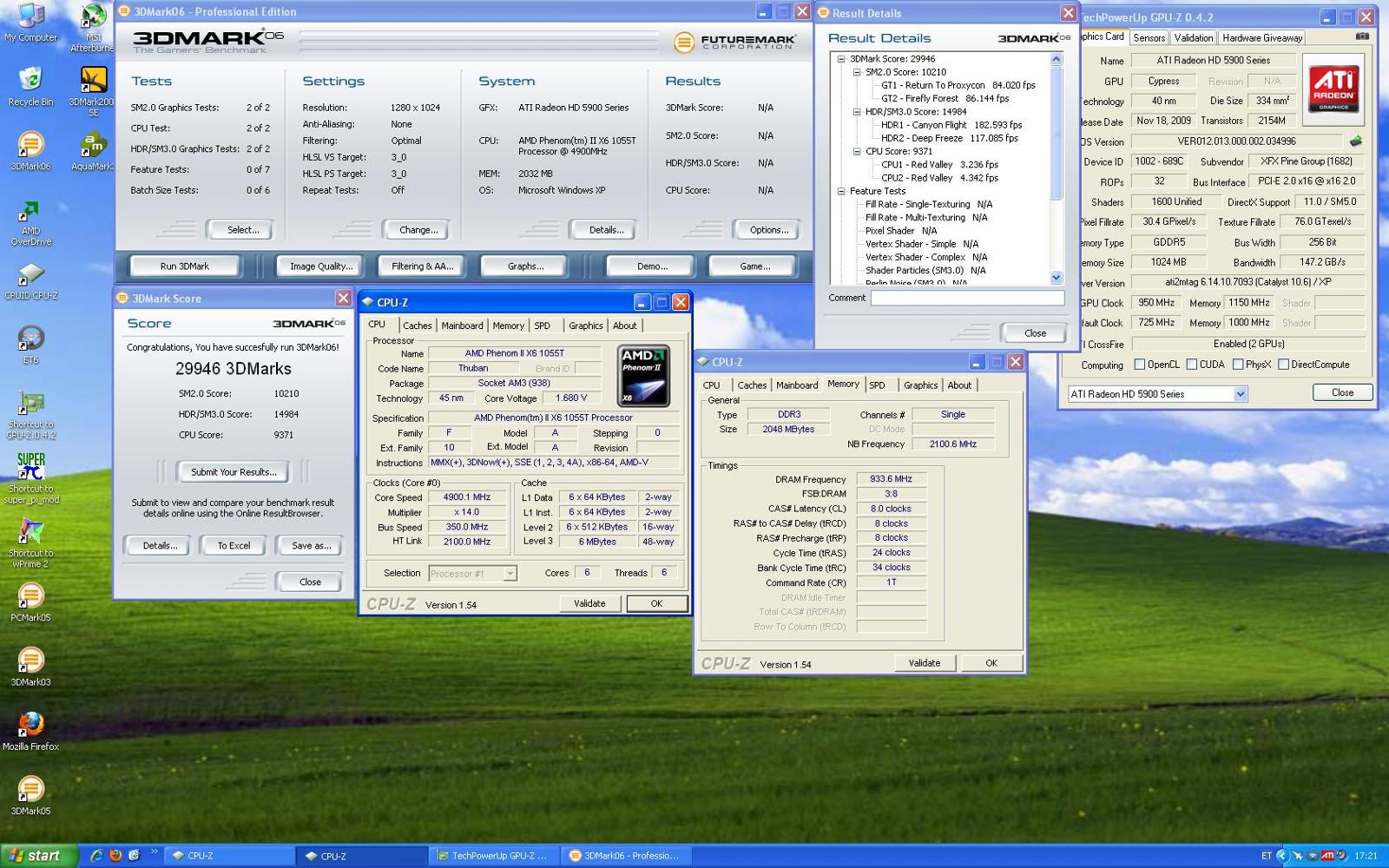
Task: Open the AquaMark desktop shortcut
Action: coord(93,150)
